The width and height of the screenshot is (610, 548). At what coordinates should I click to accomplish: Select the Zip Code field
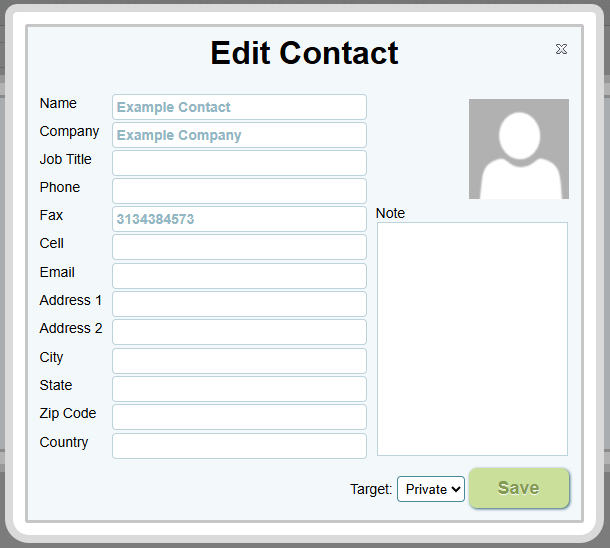pos(239,417)
